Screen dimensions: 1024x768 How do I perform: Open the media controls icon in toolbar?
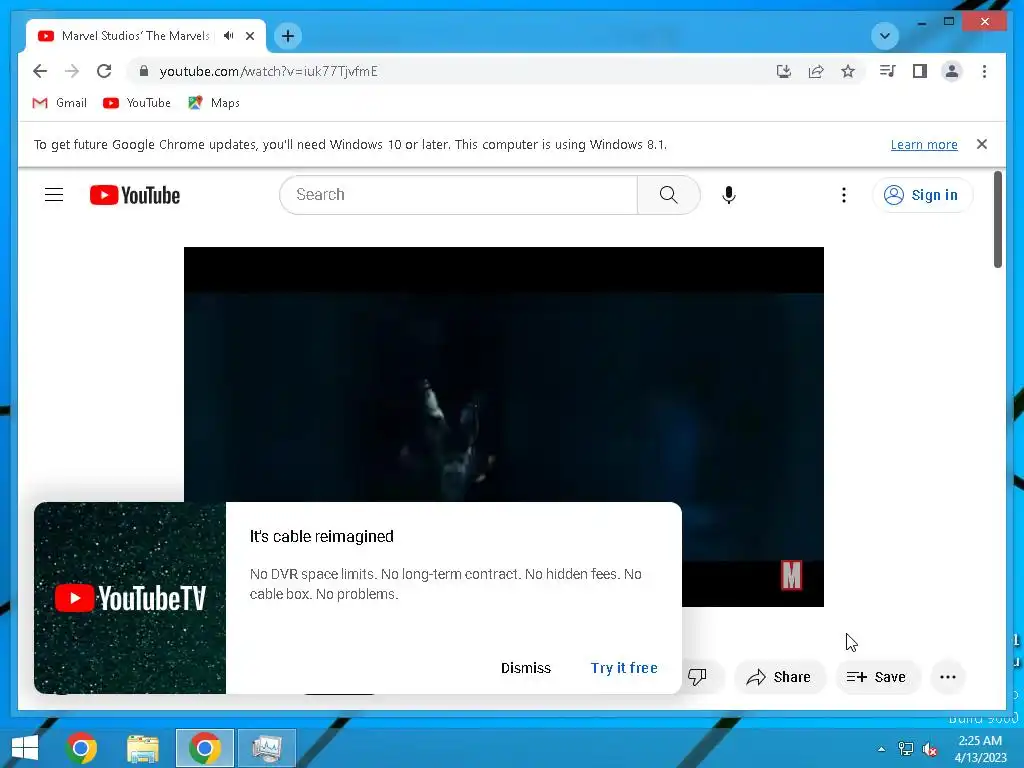(x=888, y=71)
